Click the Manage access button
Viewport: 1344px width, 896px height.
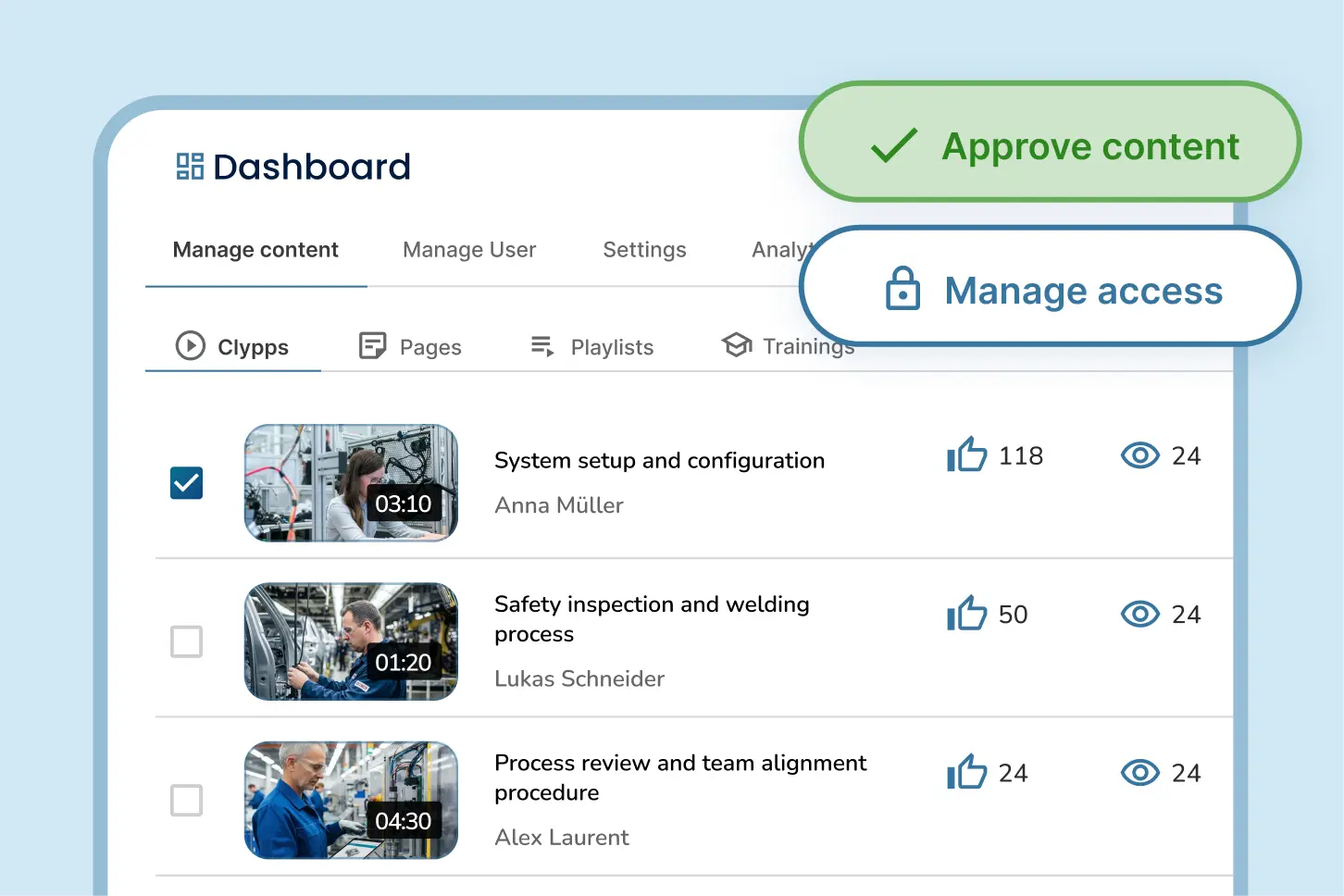coord(1050,286)
